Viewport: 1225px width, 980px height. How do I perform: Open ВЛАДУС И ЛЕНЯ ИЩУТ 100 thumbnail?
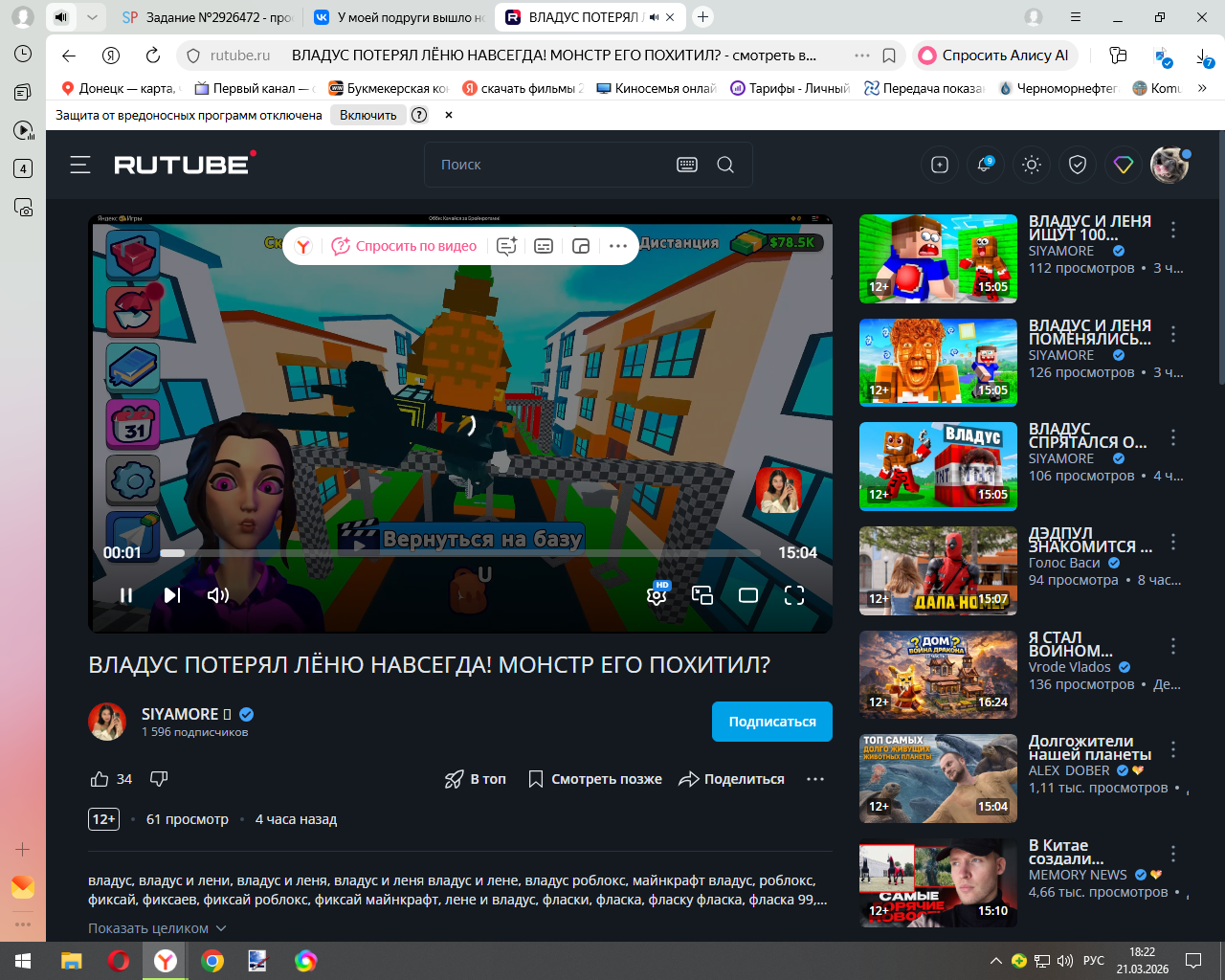938,258
